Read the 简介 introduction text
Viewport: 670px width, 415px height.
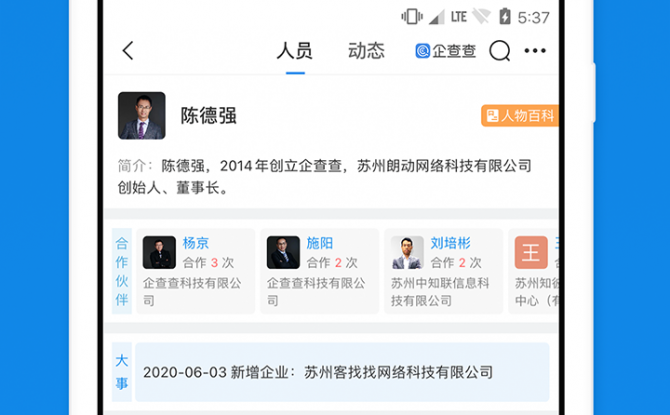[x=325, y=177]
